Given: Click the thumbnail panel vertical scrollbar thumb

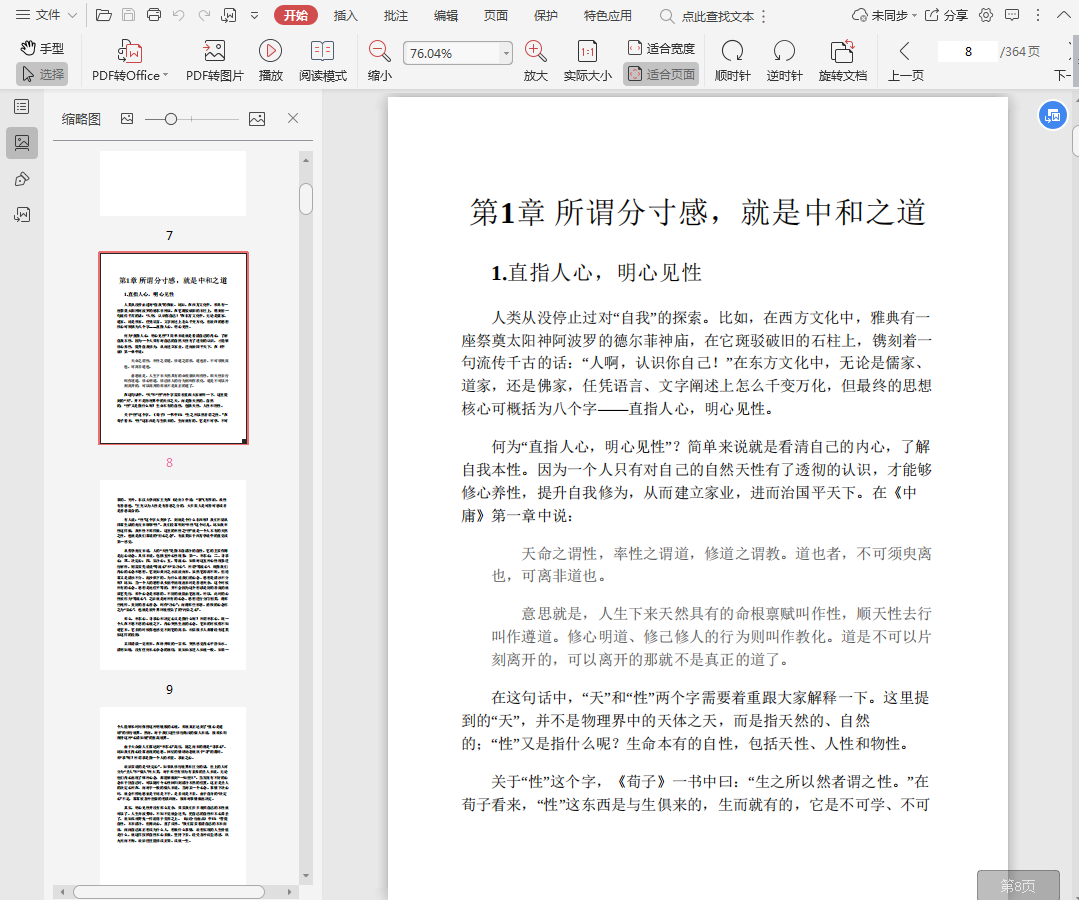Looking at the screenshot, I should [306, 199].
